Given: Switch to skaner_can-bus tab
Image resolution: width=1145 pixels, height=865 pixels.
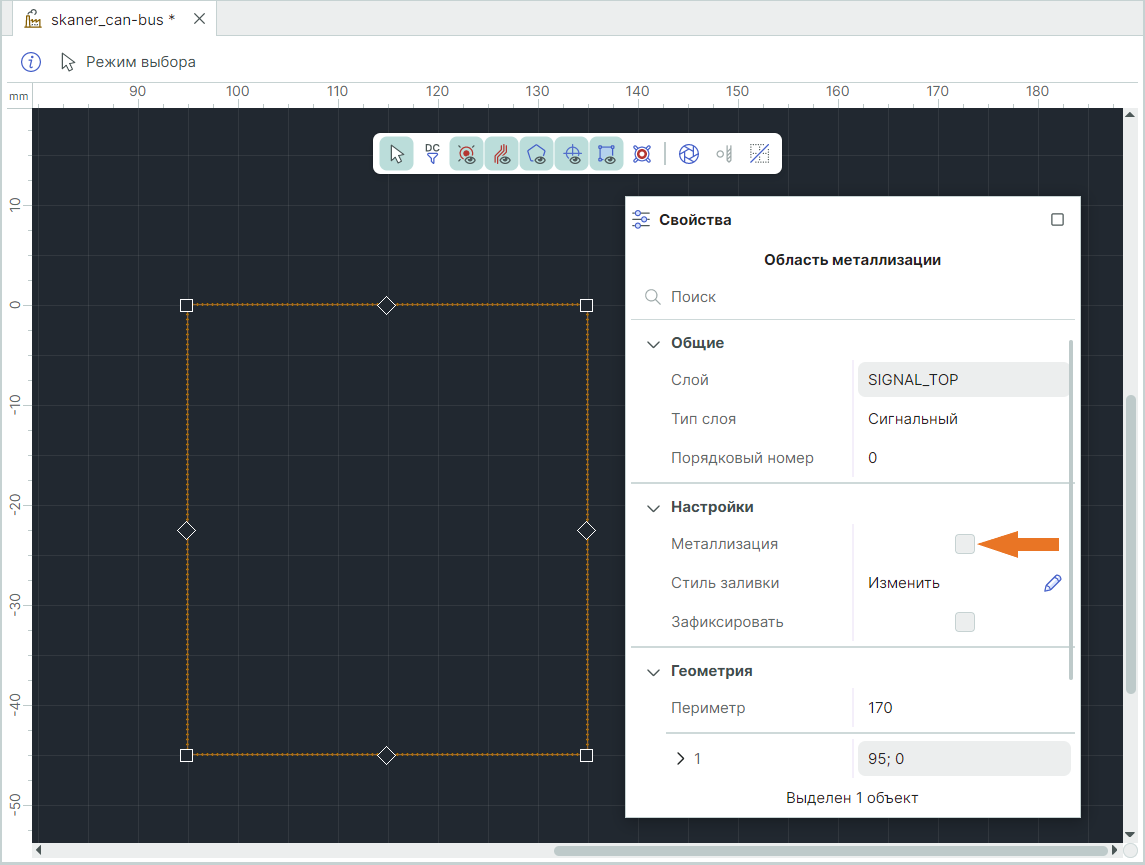Looking at the screenshot, I should (112, 20).
